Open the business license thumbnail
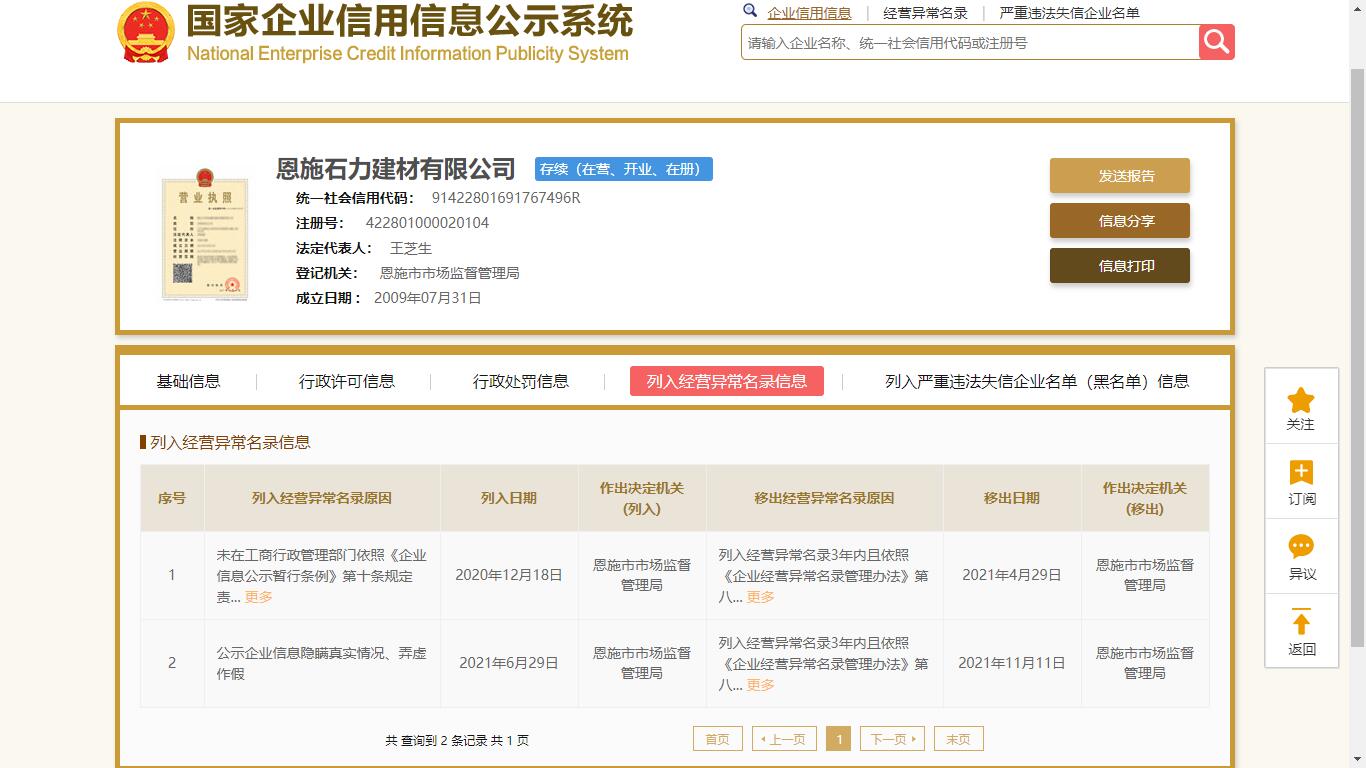Viewport: 1366px width, 768px height. 205,234
